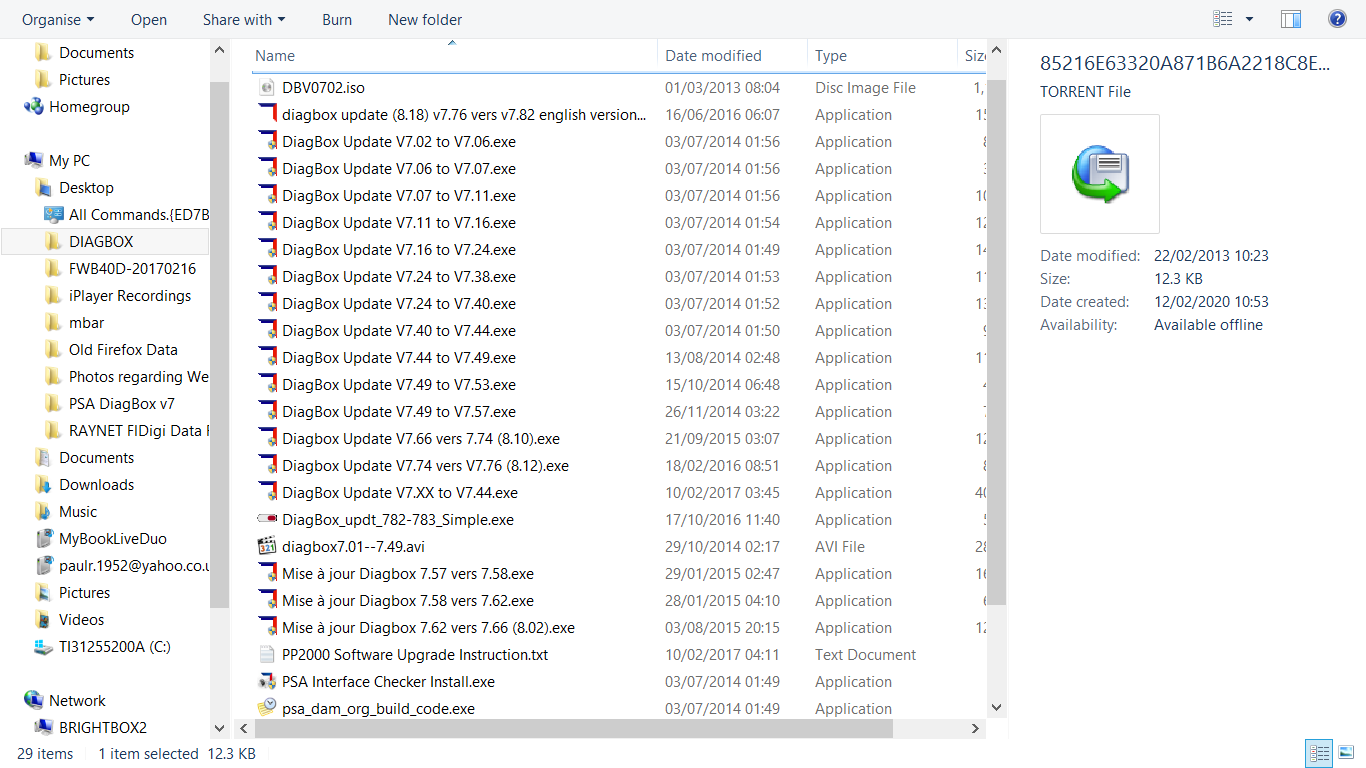Click the change view layout icon in toolbar

click(x=1222, y=19)
